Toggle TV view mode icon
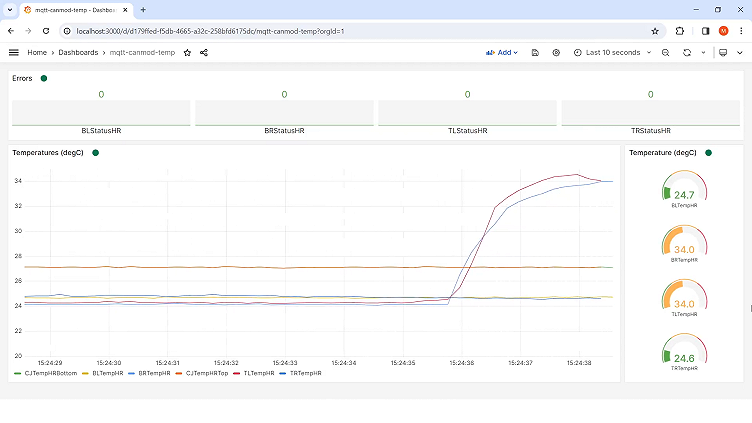 723,53
